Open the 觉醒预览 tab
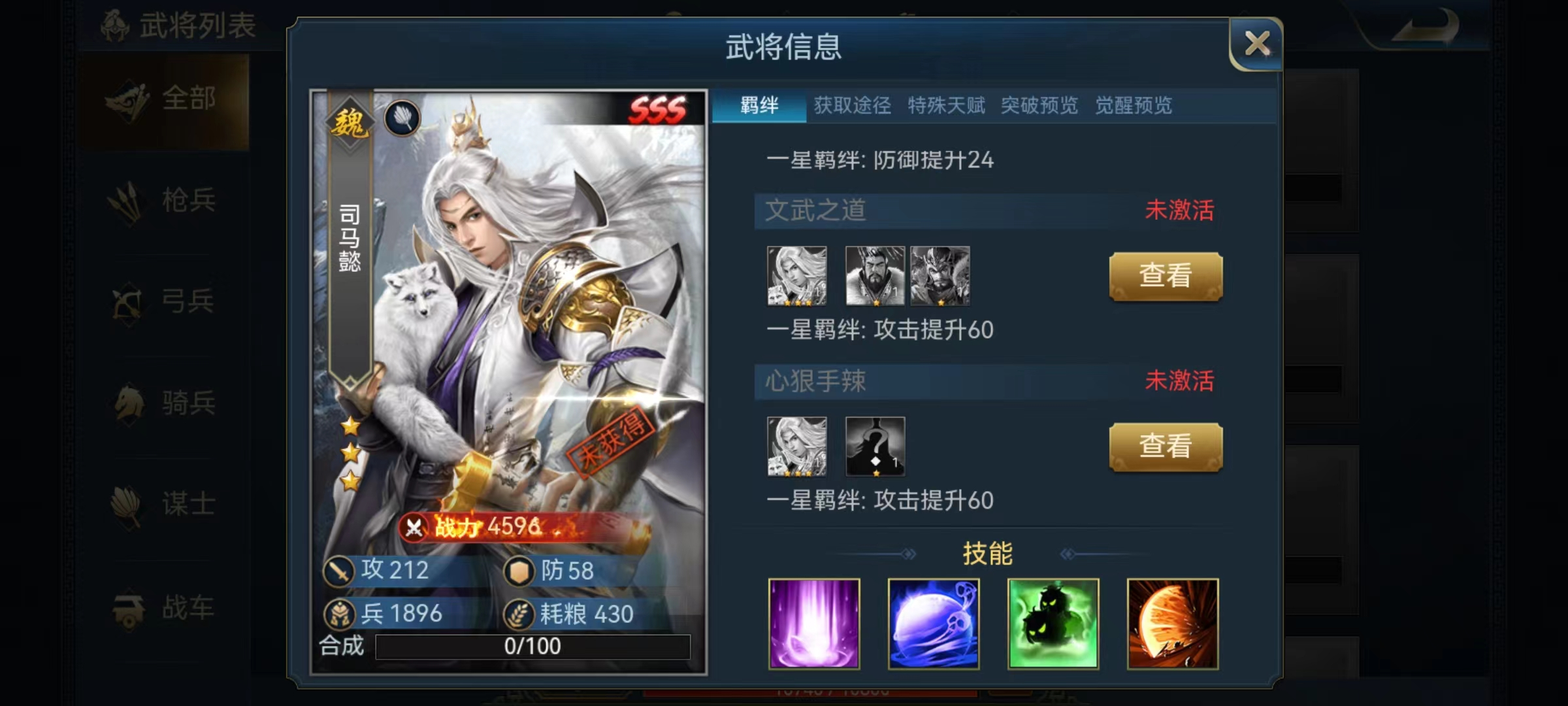This screenshot has width=1568, height=706. pos(1134,105)
